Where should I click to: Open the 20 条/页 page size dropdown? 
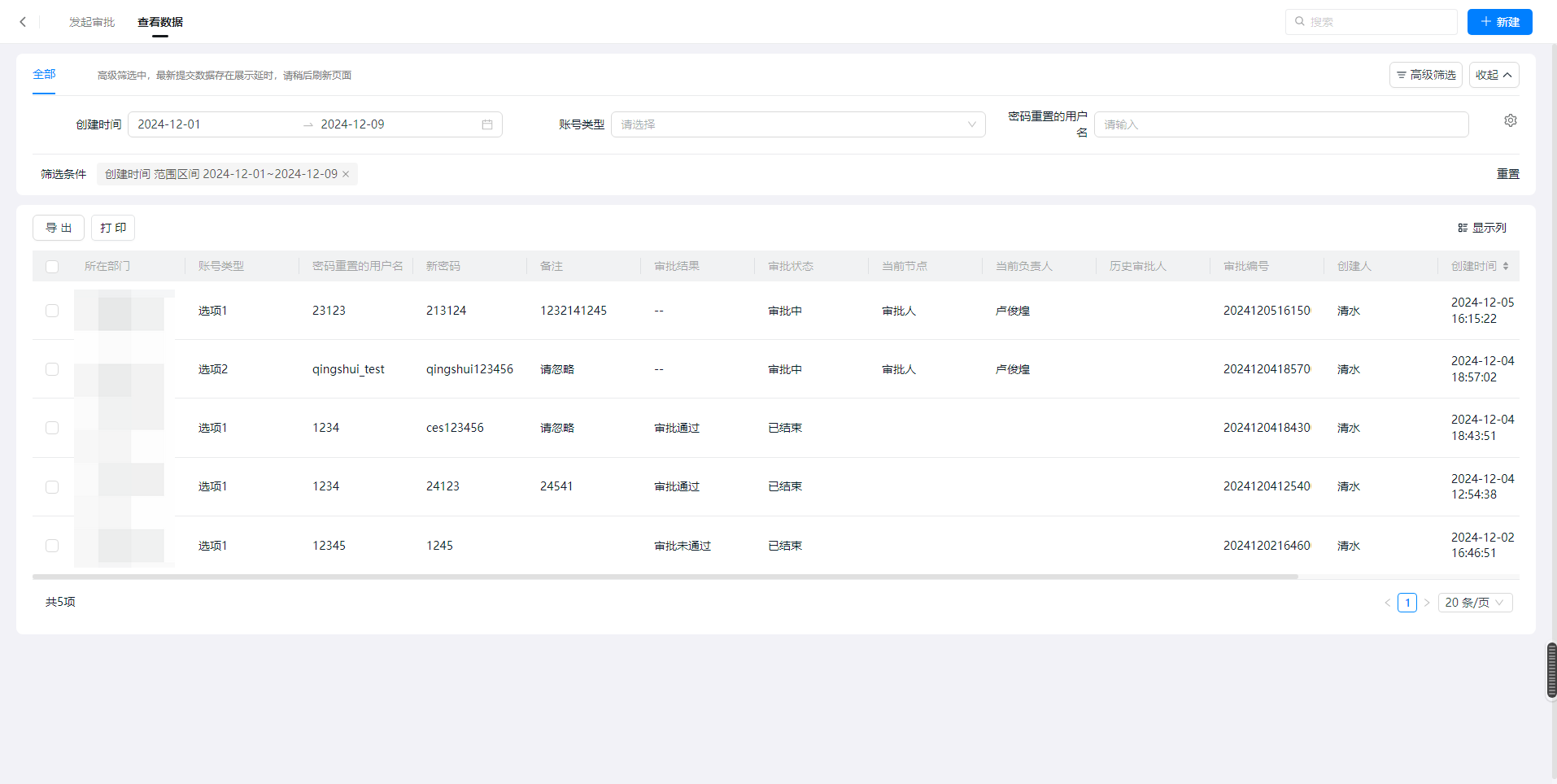click(x=1474, y=603)
